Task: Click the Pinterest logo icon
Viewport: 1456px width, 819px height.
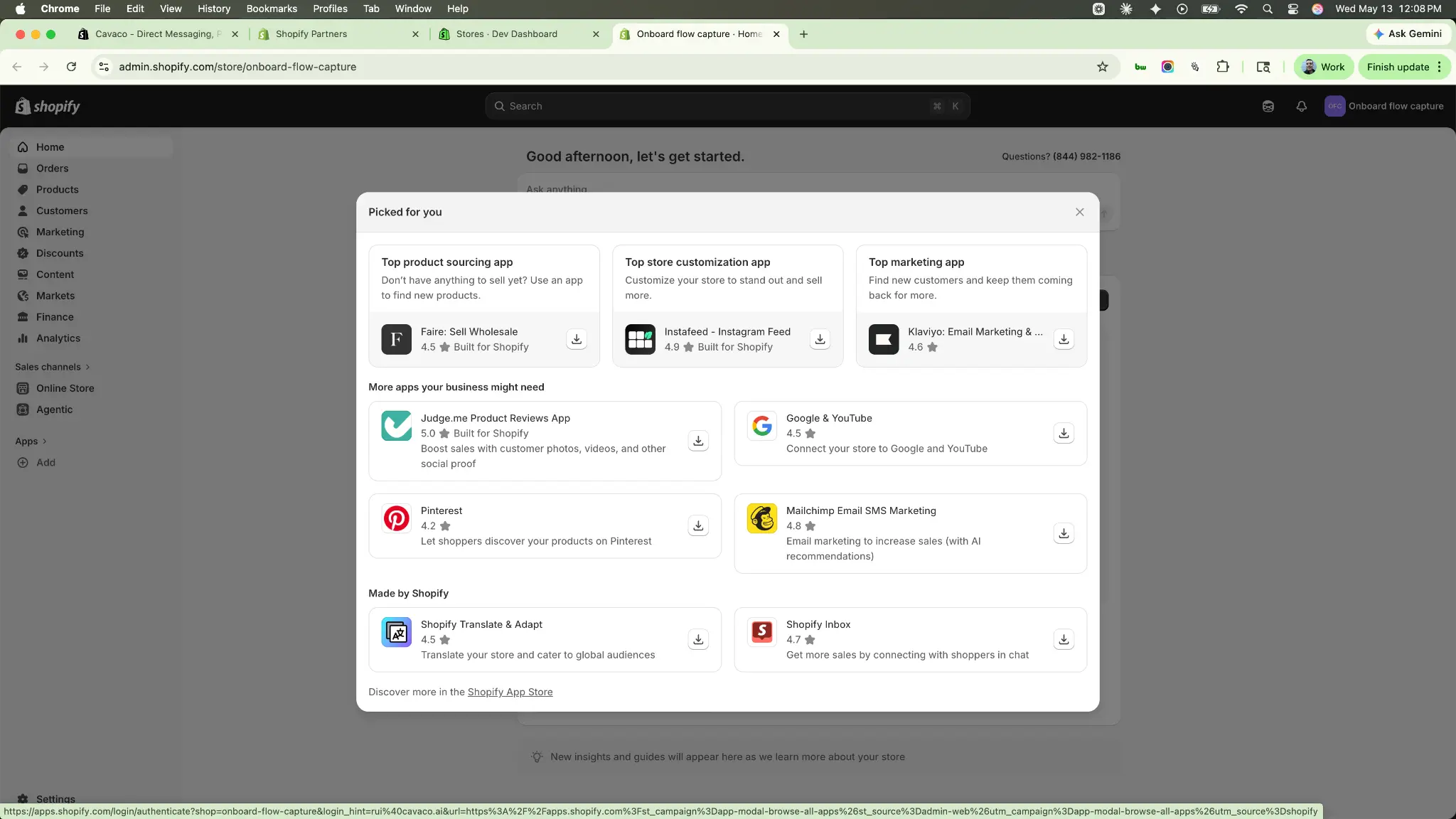Action: (x=397, y=518)
